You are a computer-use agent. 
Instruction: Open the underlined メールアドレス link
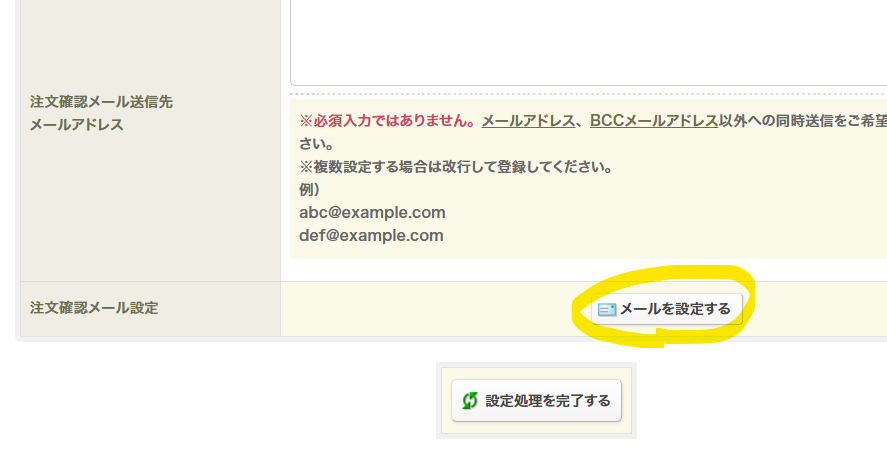pos(528,122)
